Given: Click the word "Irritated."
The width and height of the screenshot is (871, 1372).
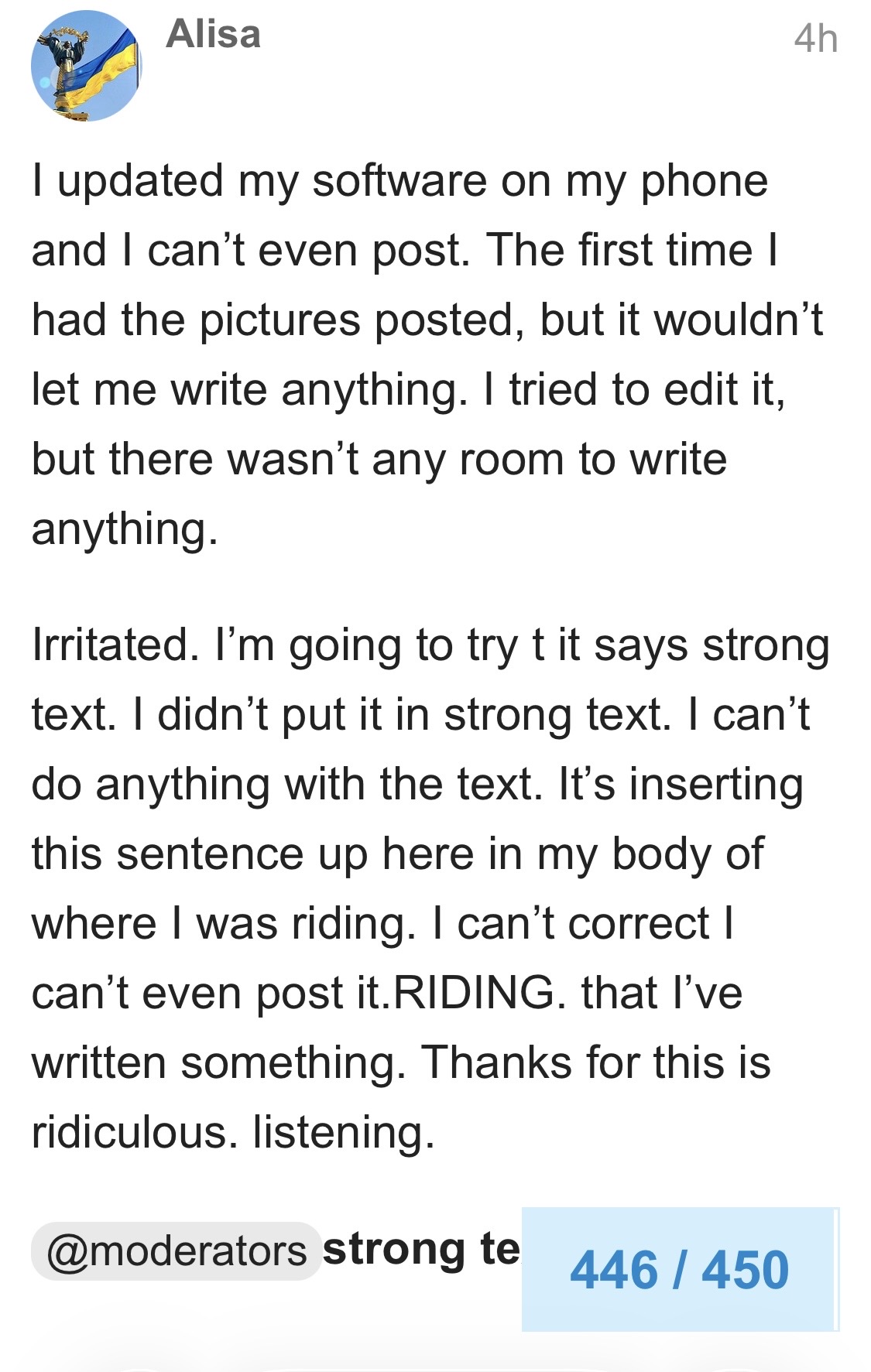Looking at the screenshot, I should [x=111, y=645].
